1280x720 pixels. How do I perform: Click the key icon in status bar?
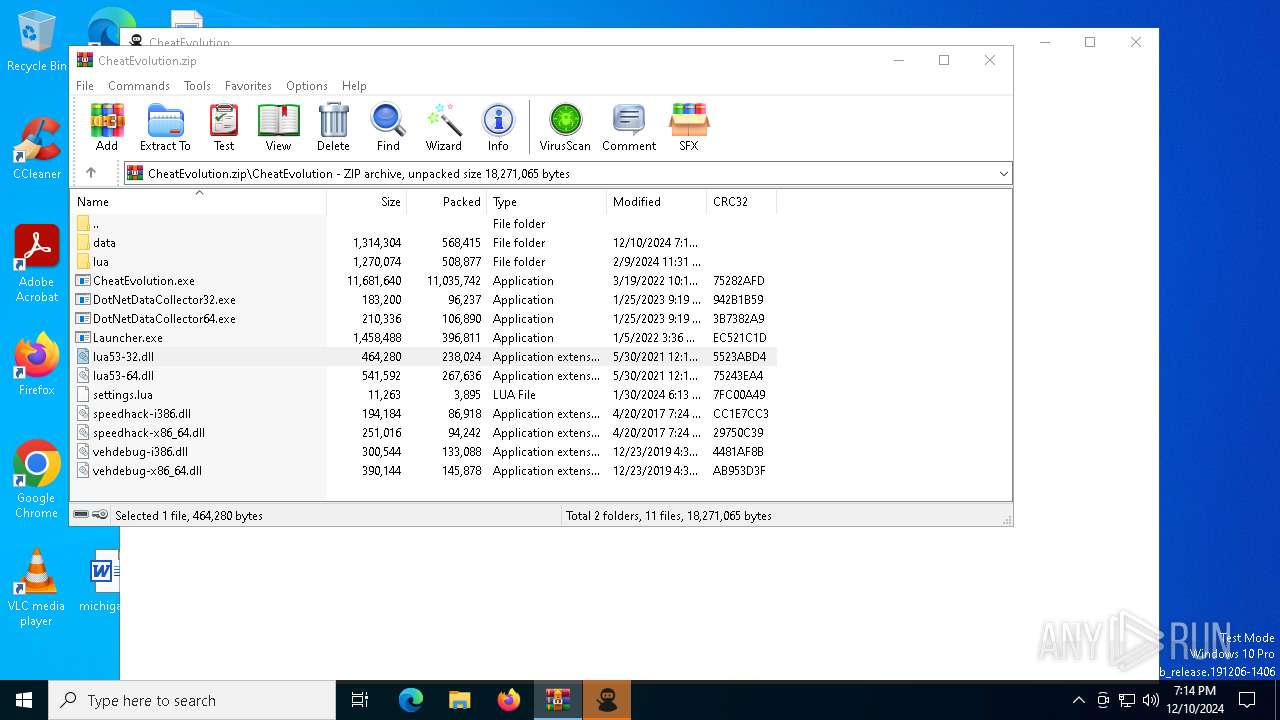(x=100, y=515)
